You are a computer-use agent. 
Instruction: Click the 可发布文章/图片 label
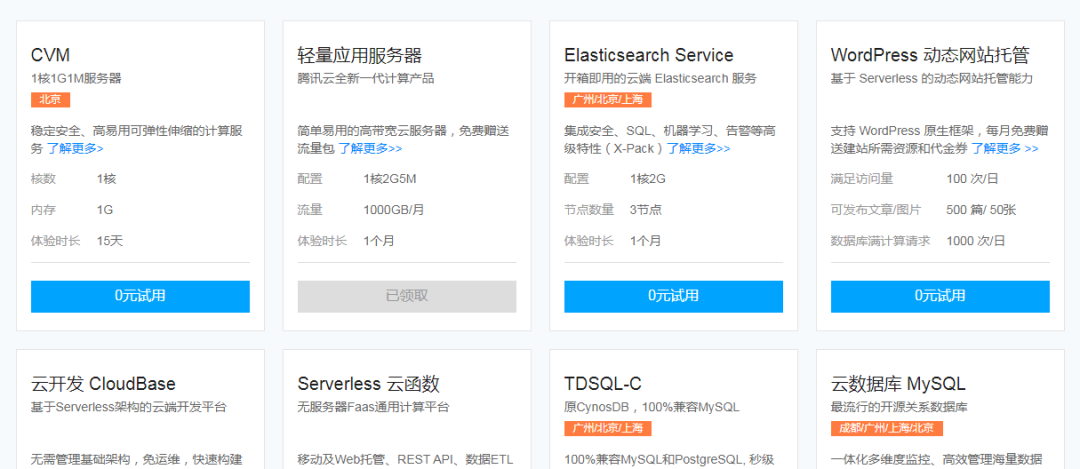tap(875, 210)
